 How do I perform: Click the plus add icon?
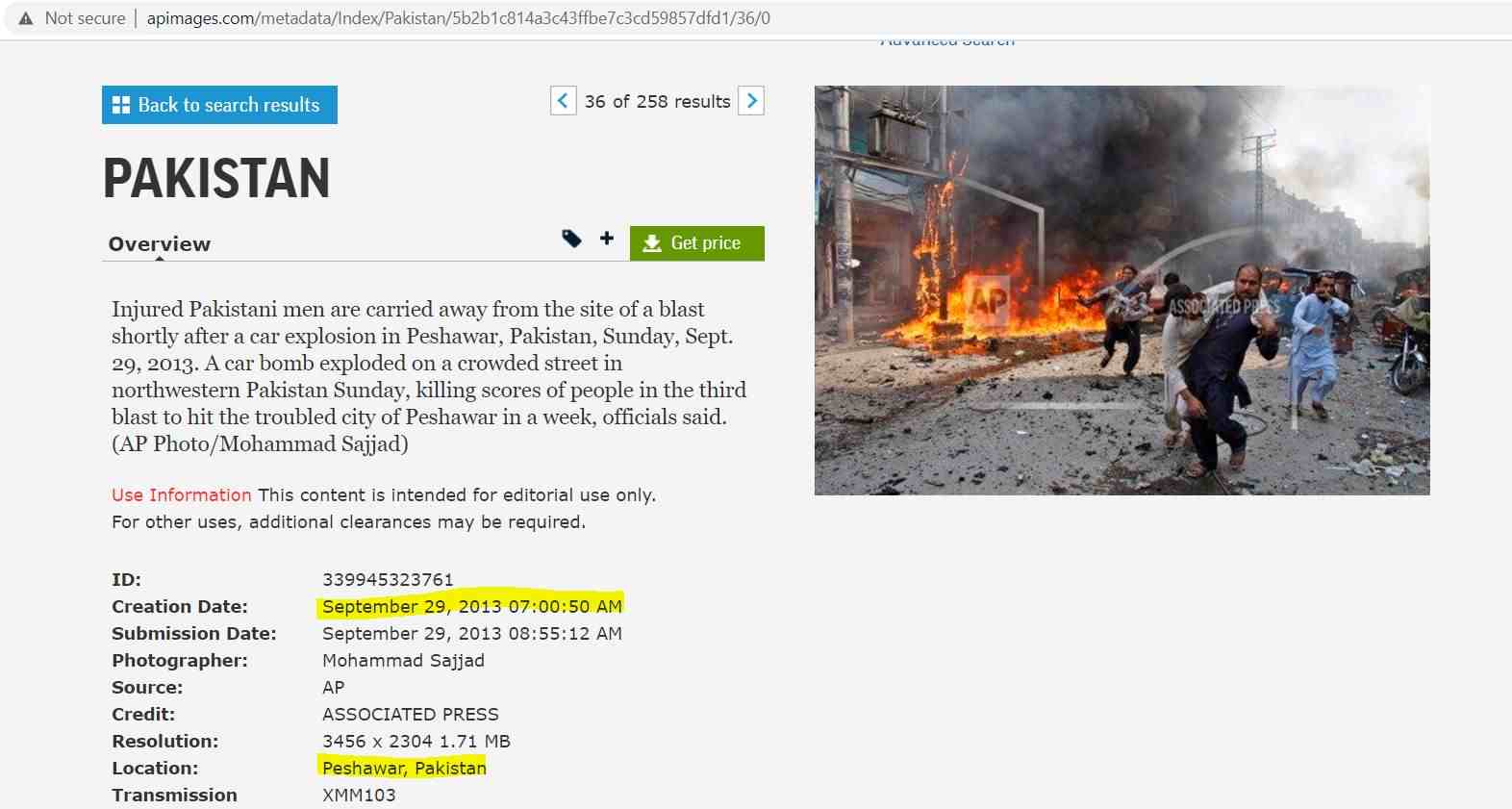606,238
